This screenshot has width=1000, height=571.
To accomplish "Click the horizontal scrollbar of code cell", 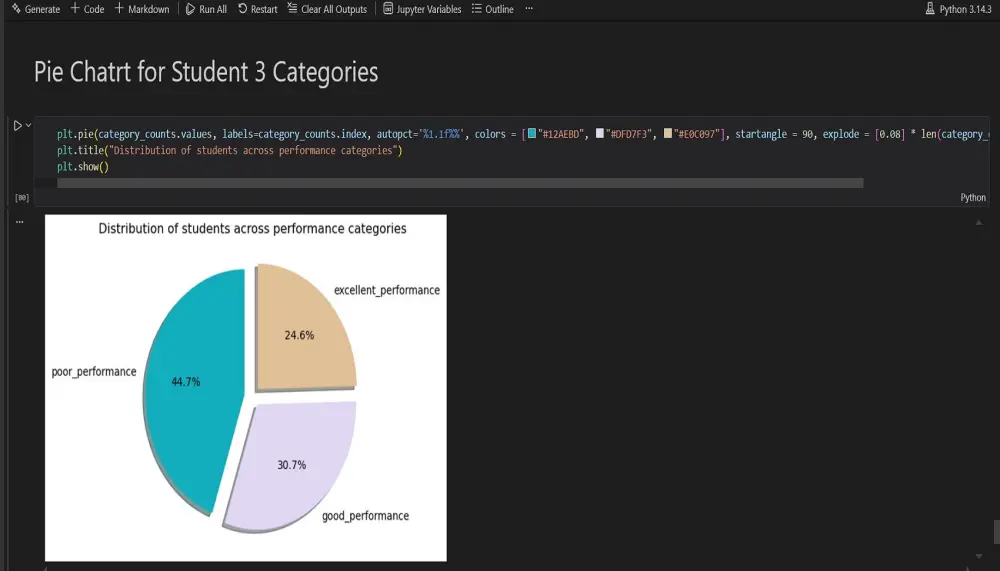I will point(460,183).
